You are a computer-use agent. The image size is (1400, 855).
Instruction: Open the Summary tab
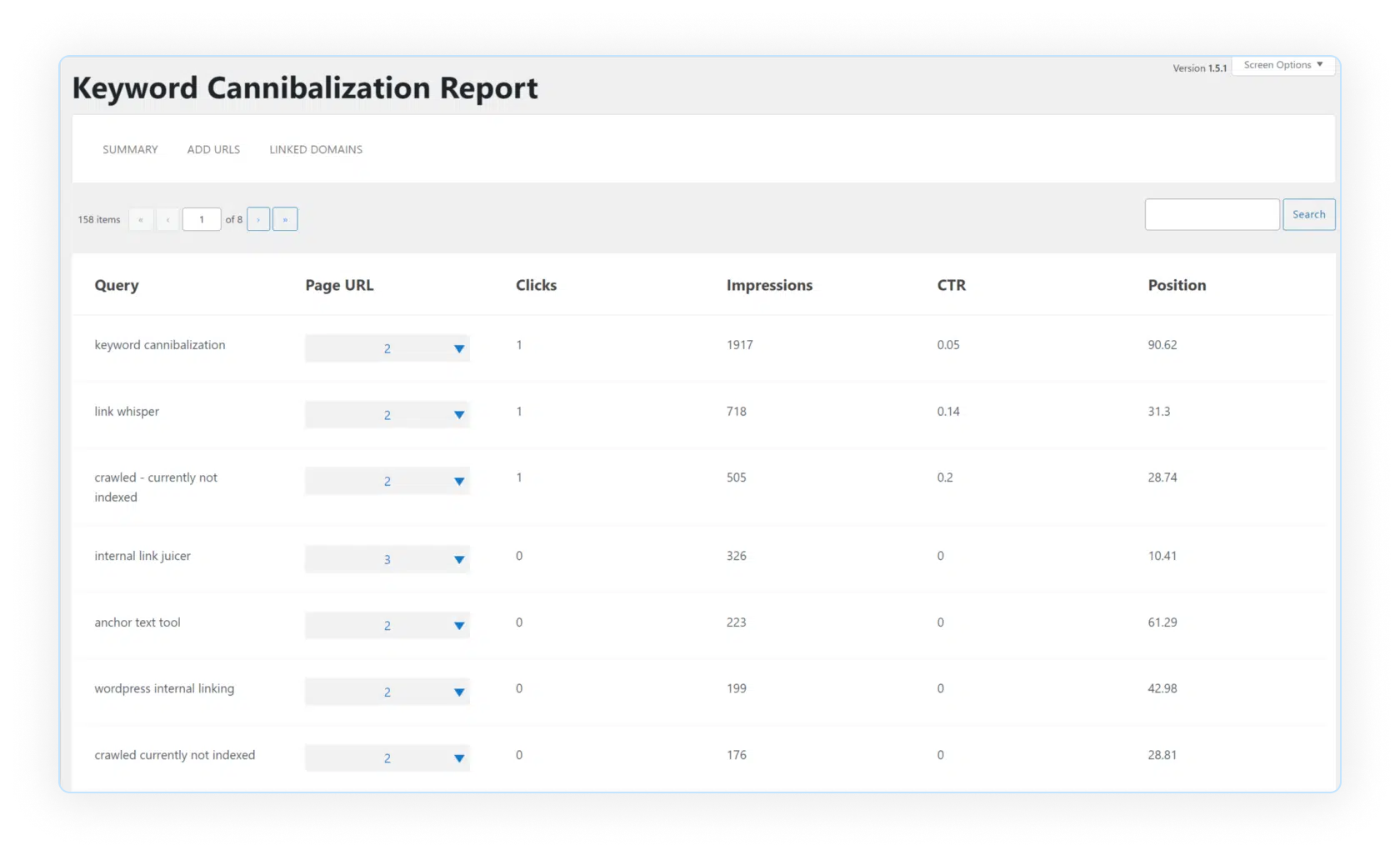tap(130, 149)
